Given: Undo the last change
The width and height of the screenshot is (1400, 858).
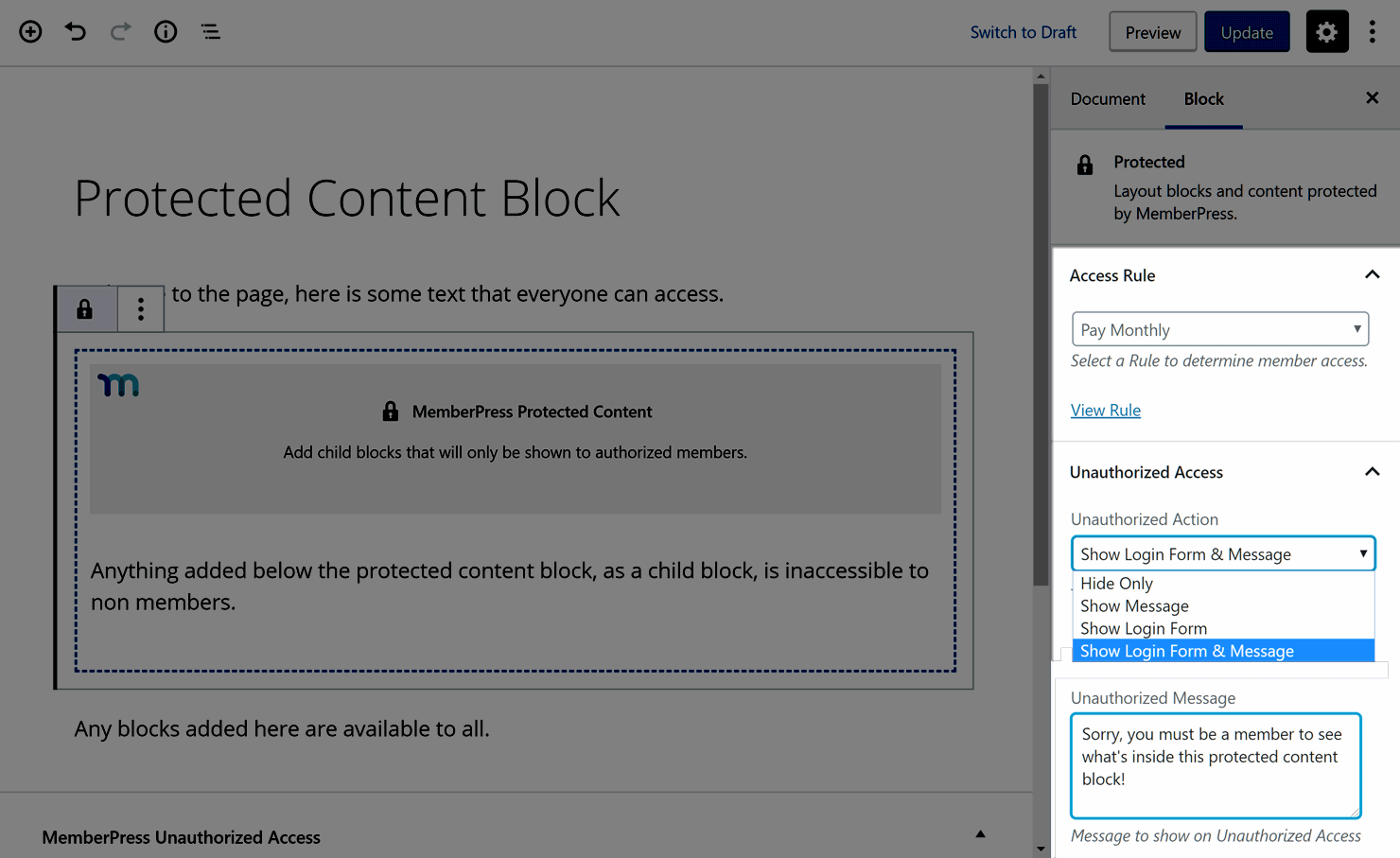Looking at the screenshot, I should [x=76, y=32].
